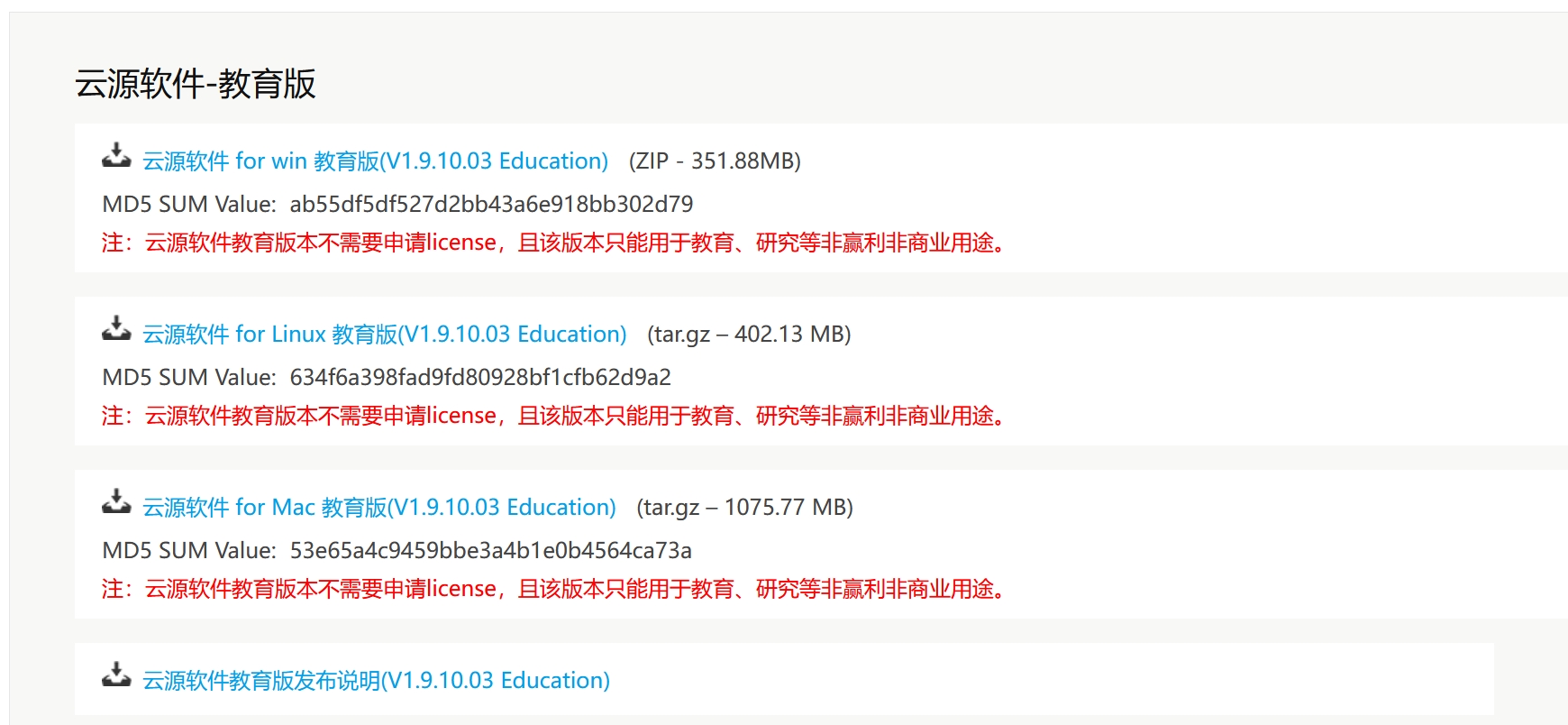Click the tar.gz – 402.13 MB size text

click(749, 335)
